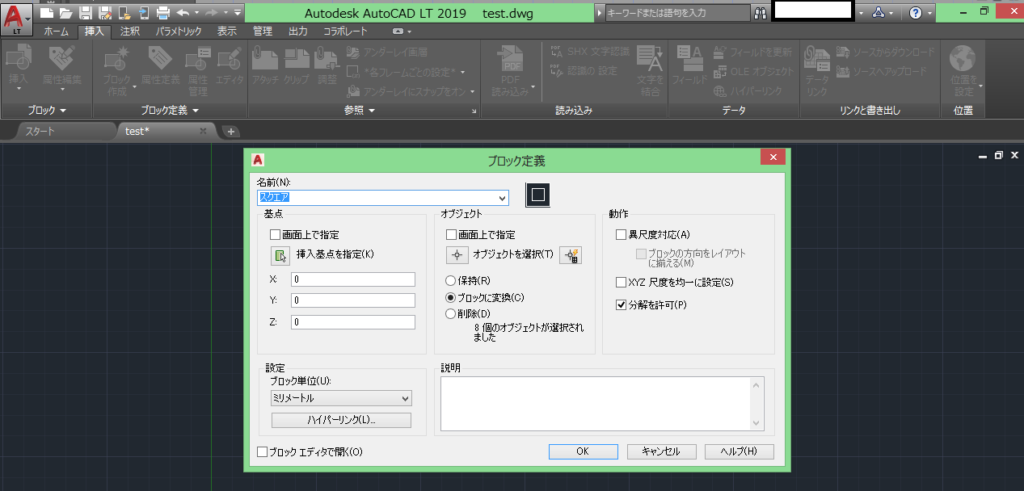This screenshot has height=491, width=1024.
Task: Undo the last action
Action: click(184, 12)
